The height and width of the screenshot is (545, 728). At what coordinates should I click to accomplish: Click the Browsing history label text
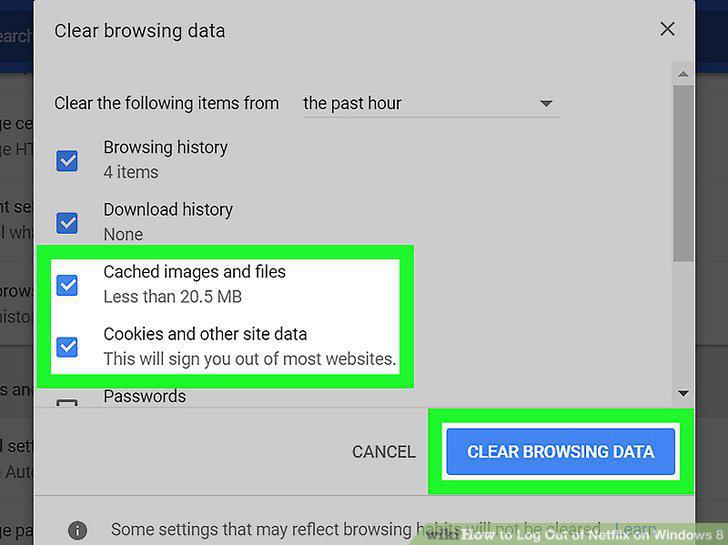165,148
